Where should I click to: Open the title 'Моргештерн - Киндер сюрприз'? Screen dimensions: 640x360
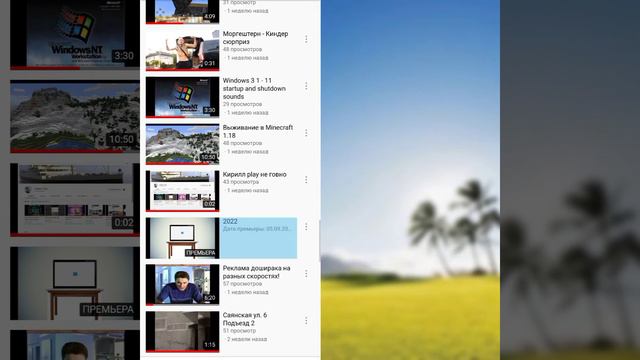[x=255, y=38]
